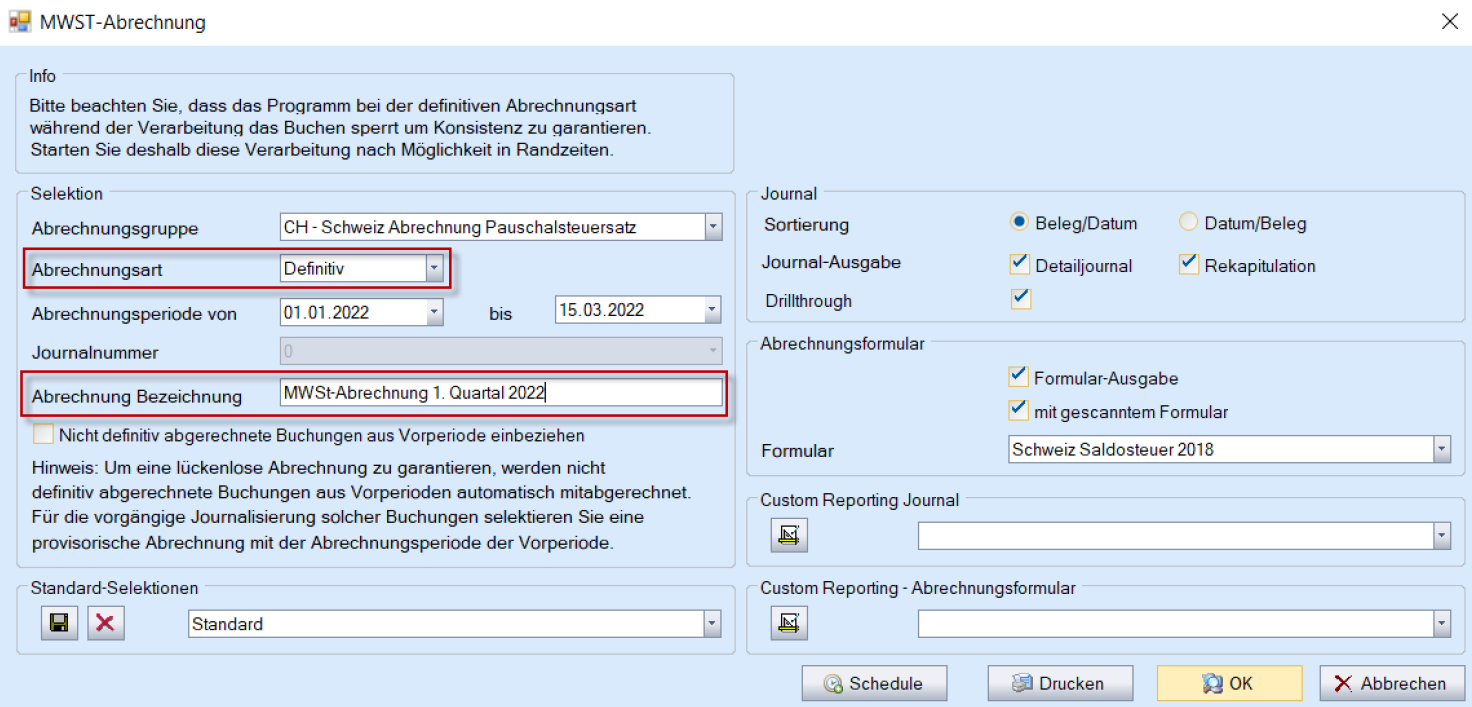Confirm with the OK button
This screenshot has width=1472, height=707.
pyautogui.click(x=1229, y=684)
